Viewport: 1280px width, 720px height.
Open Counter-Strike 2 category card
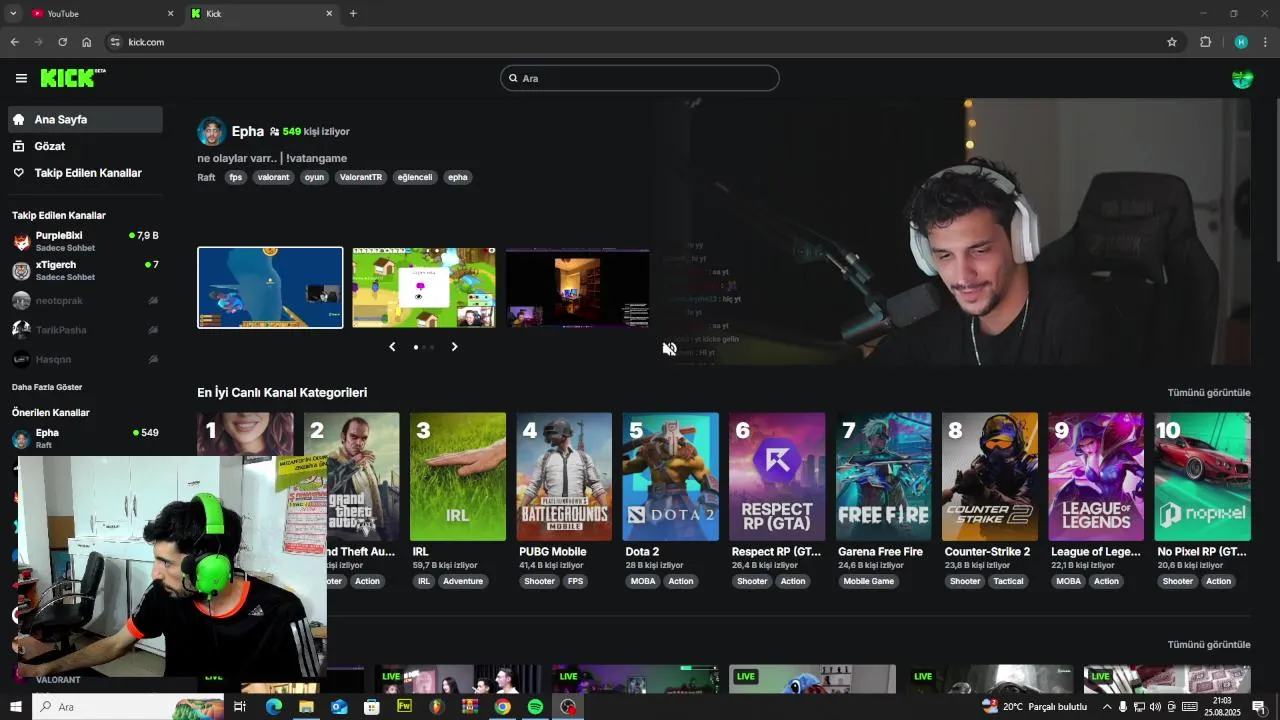click(x=990, y=477)
